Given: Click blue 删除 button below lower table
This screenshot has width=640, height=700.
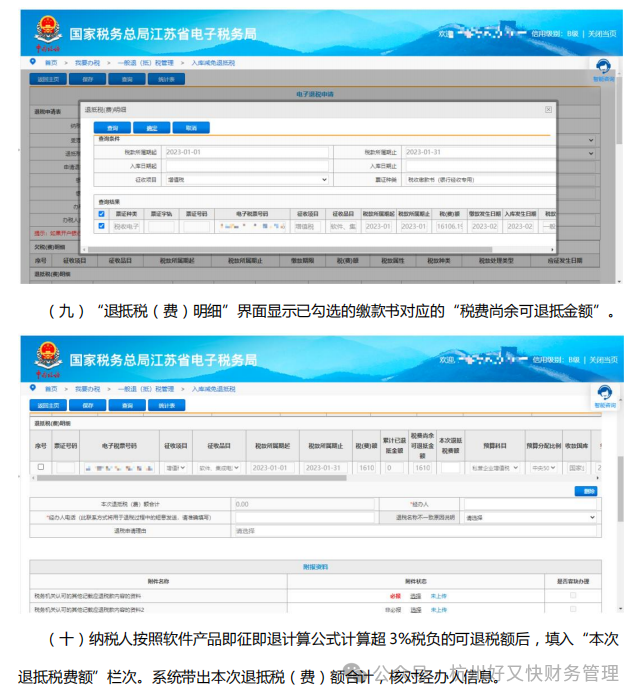Looking at the screenshot, I should pyautogui.click(x=586, y=491).
